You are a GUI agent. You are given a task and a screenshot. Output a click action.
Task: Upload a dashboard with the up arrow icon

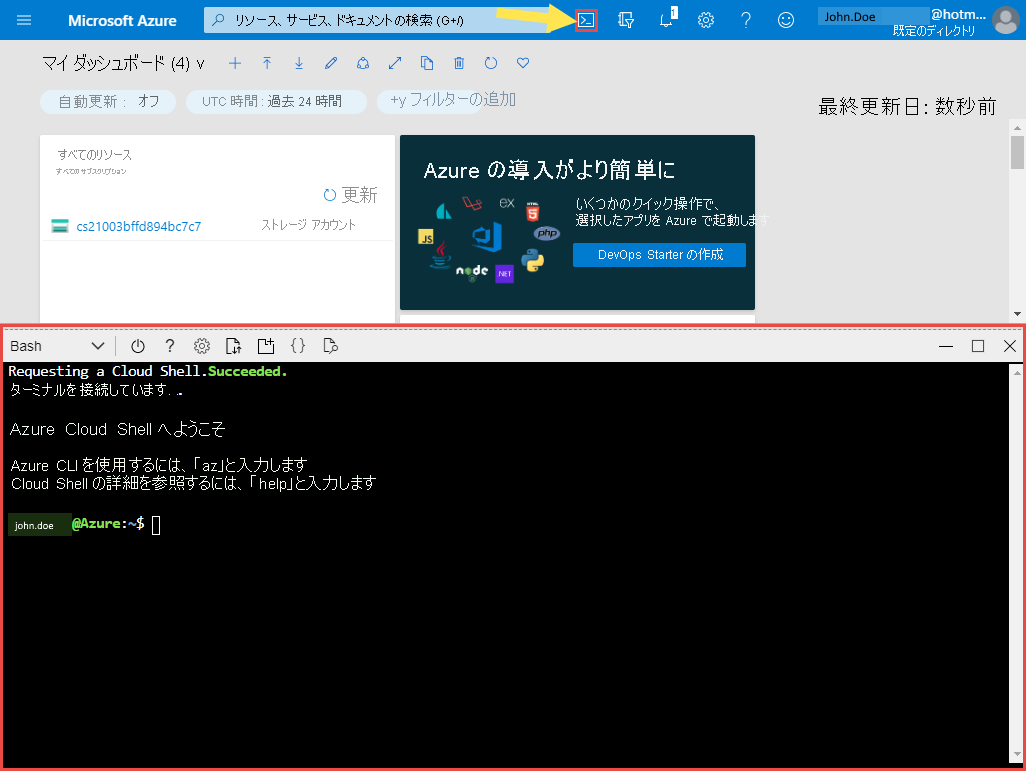(267, 63)
